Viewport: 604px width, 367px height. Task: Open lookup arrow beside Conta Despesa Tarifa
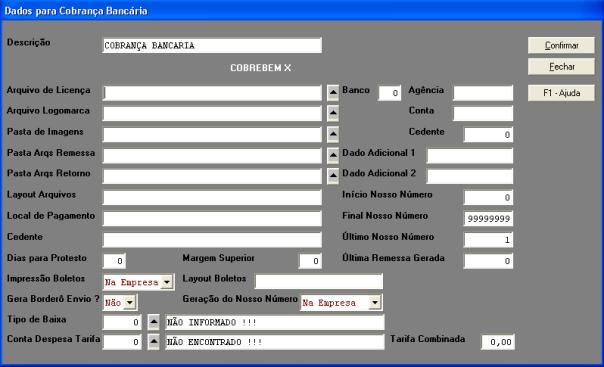point(154,342)
